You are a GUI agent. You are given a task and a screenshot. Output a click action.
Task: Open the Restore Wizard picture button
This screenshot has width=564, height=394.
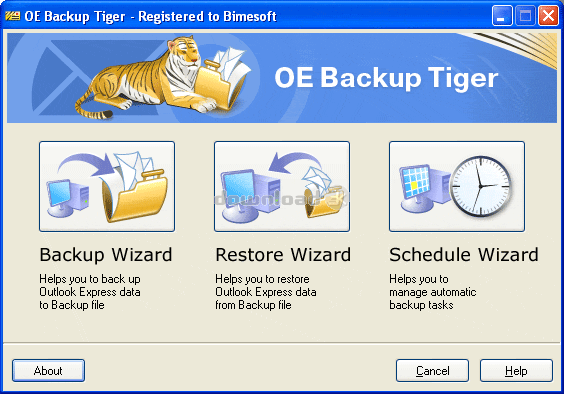(x=282, y=186)
